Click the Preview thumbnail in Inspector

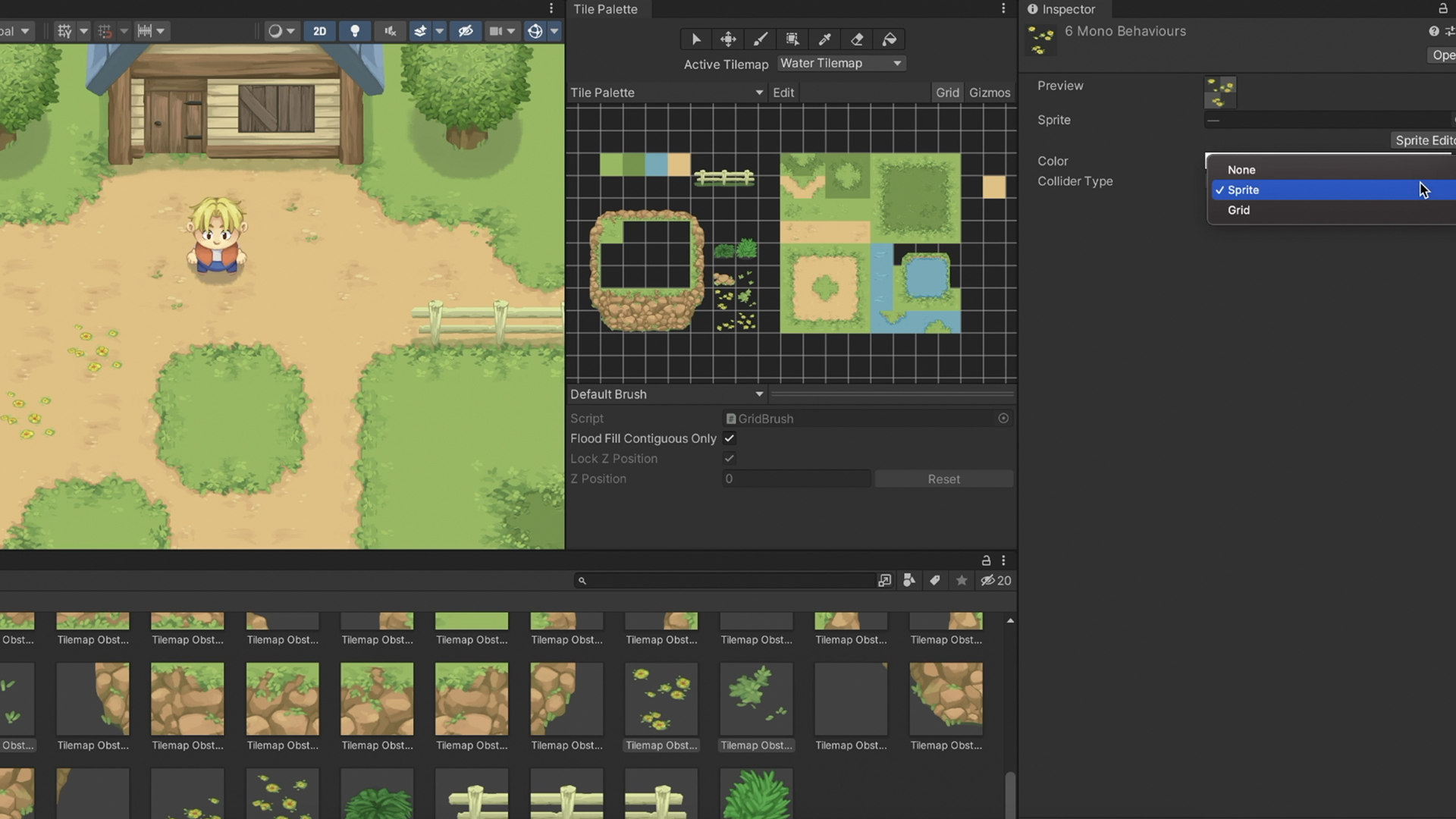pyautogui.click(x=1220, y=93)
